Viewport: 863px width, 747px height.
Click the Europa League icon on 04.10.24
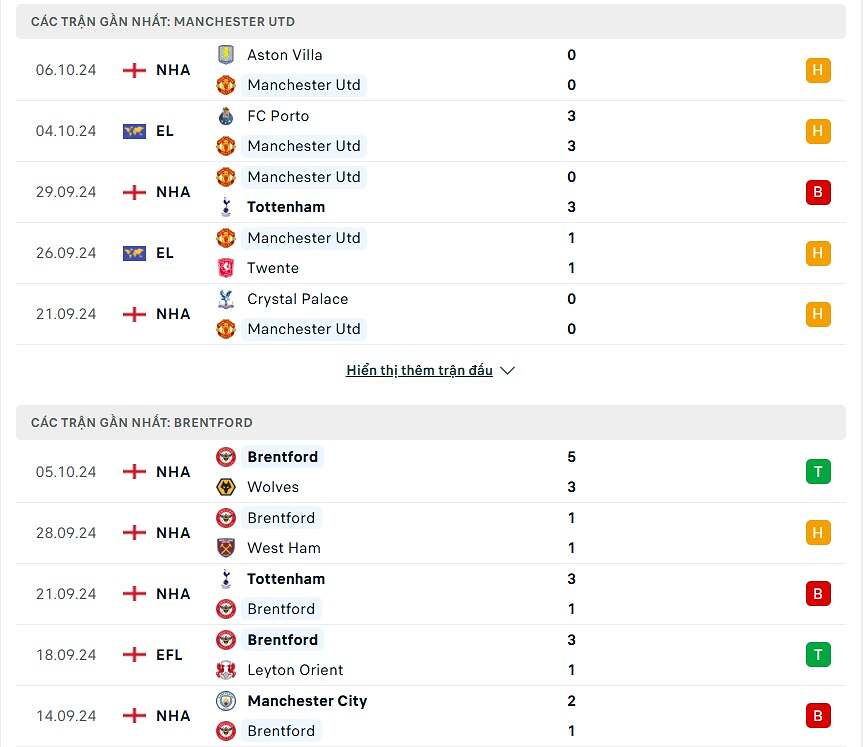pos(134,131)
